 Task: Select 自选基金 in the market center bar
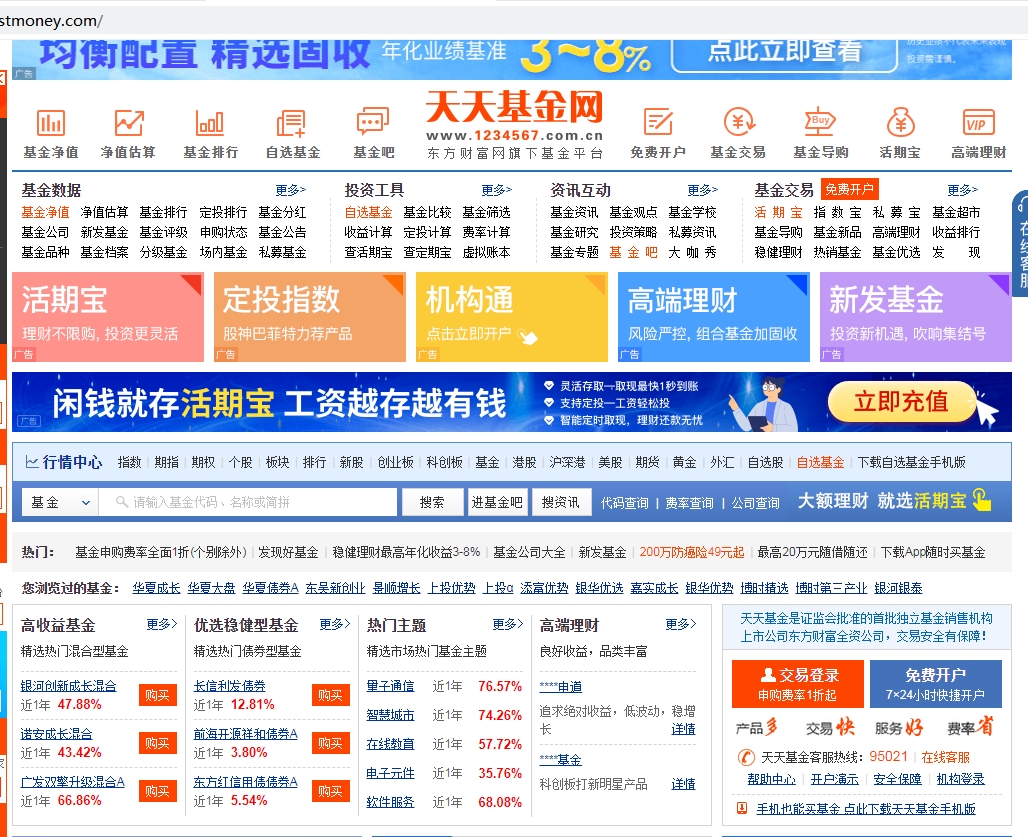[820, 462]
